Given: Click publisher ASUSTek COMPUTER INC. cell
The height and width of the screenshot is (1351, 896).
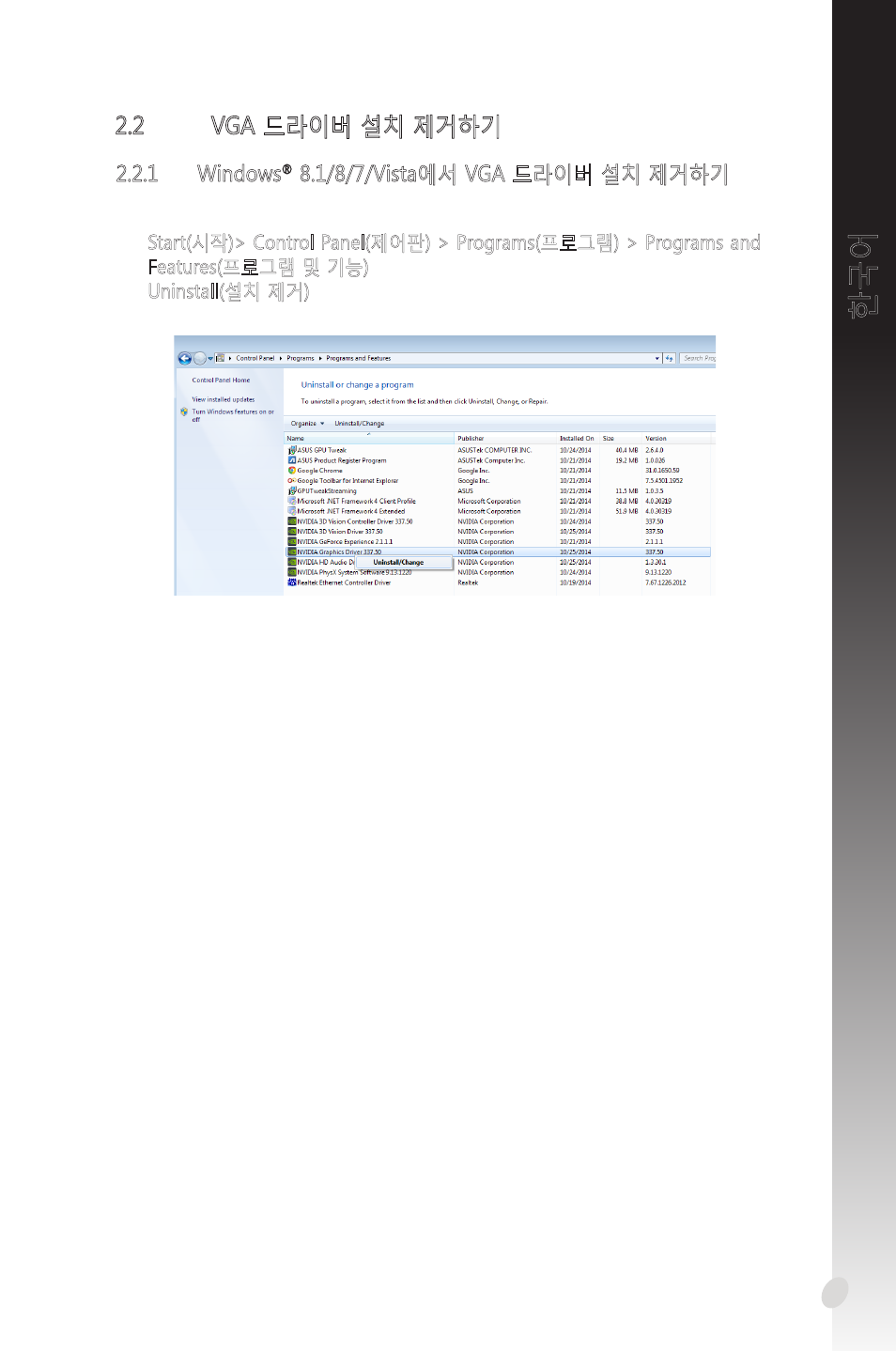Looking at the screenshot, I should (x=494, y=450).
